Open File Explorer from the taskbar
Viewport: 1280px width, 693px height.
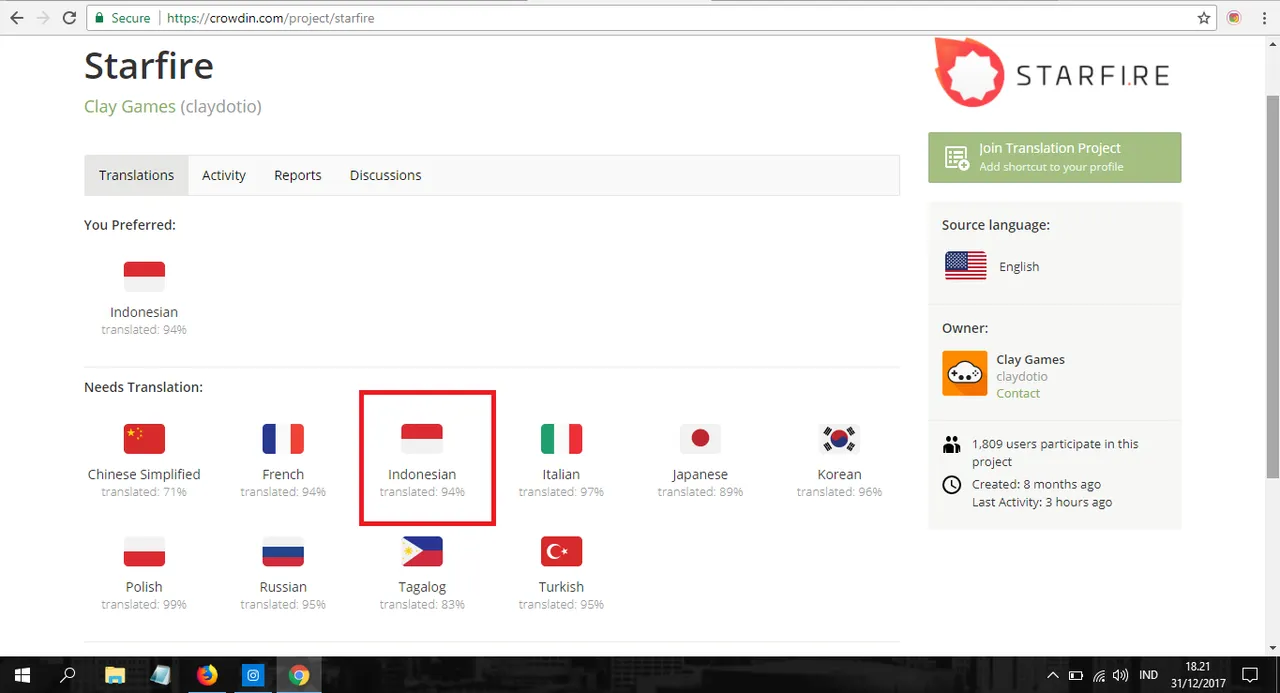click(115, 675)
